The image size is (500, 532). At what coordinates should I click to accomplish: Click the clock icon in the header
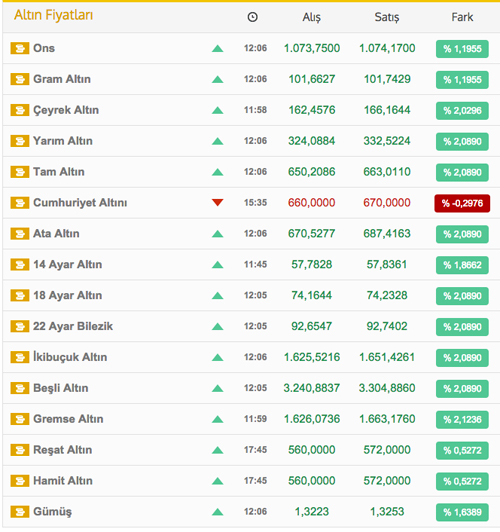(x=252, y=17)
